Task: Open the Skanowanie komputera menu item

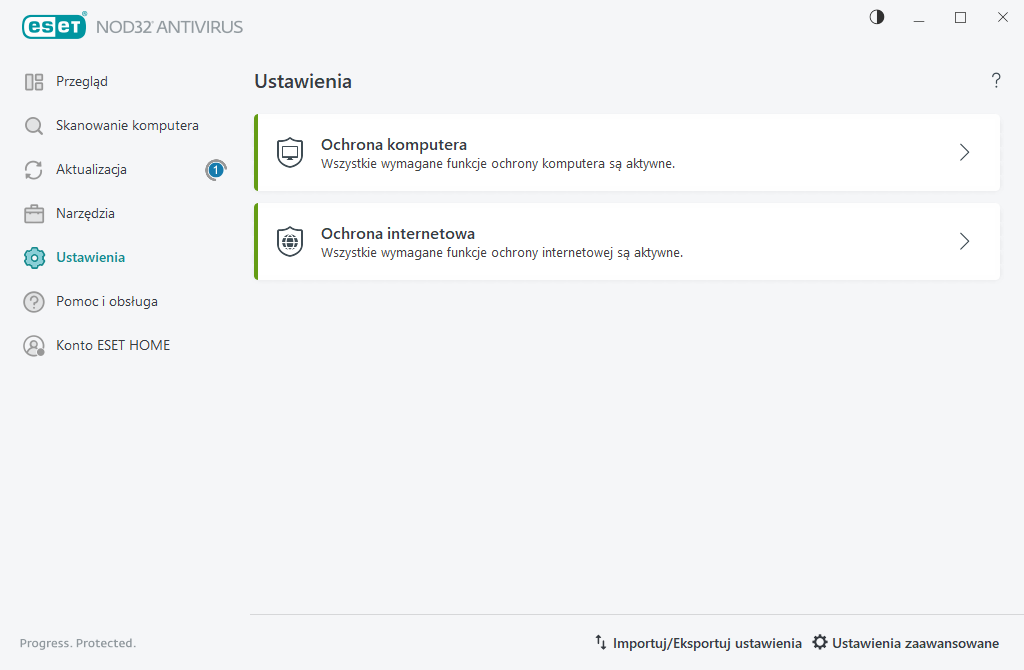Action: point(127,126)
